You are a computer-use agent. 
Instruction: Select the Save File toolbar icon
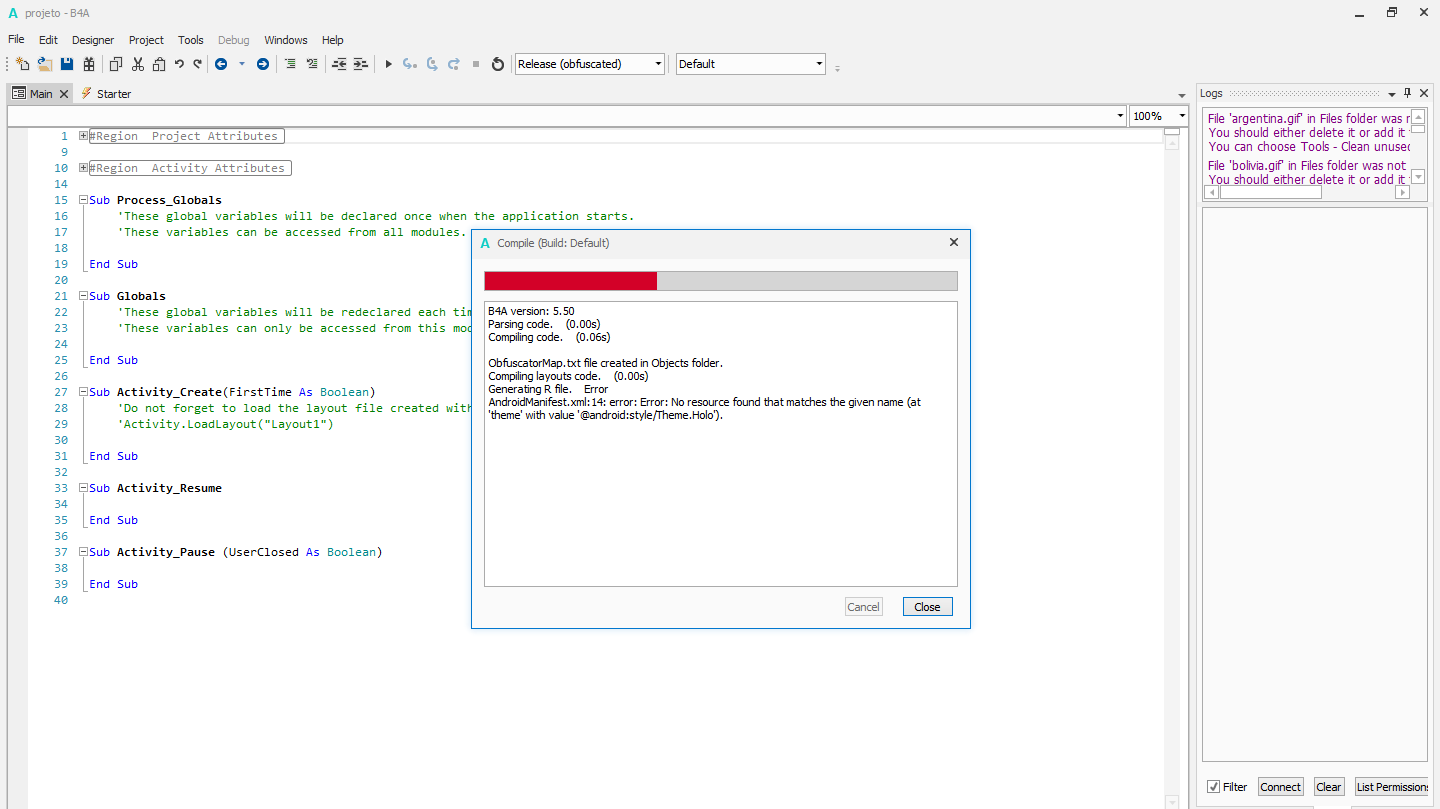click(65, 63)
